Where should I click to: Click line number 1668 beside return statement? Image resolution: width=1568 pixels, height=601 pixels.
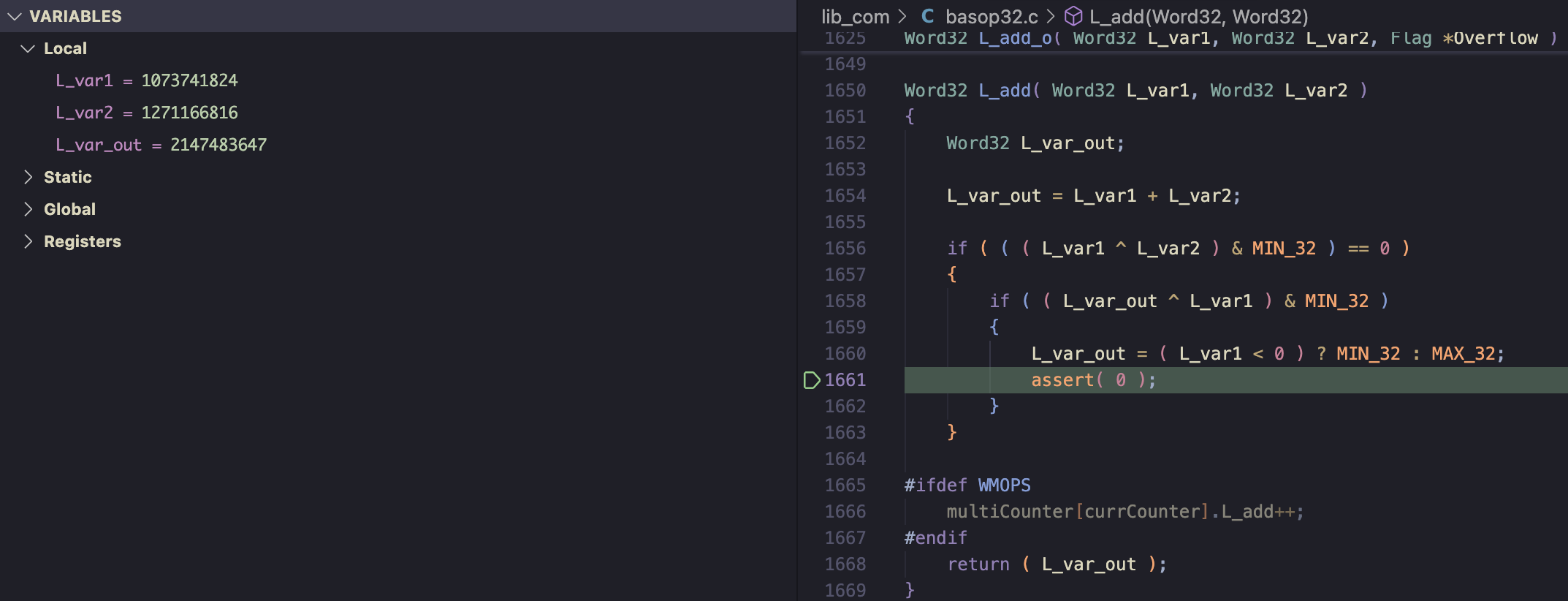tap(845, 564)
